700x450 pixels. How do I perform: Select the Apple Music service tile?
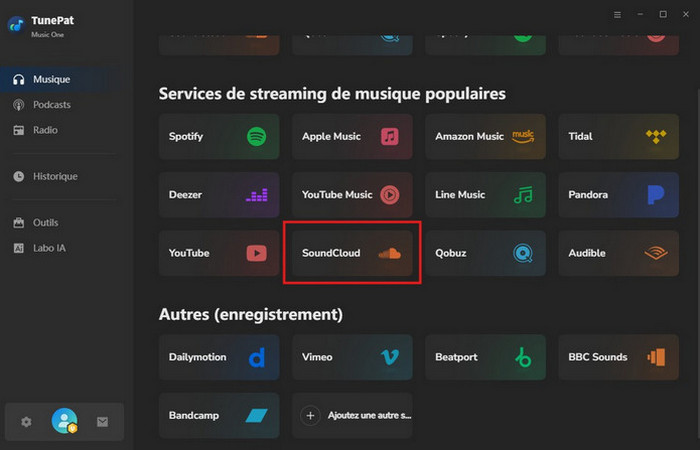pyautogui.click(x=352, y=136)
